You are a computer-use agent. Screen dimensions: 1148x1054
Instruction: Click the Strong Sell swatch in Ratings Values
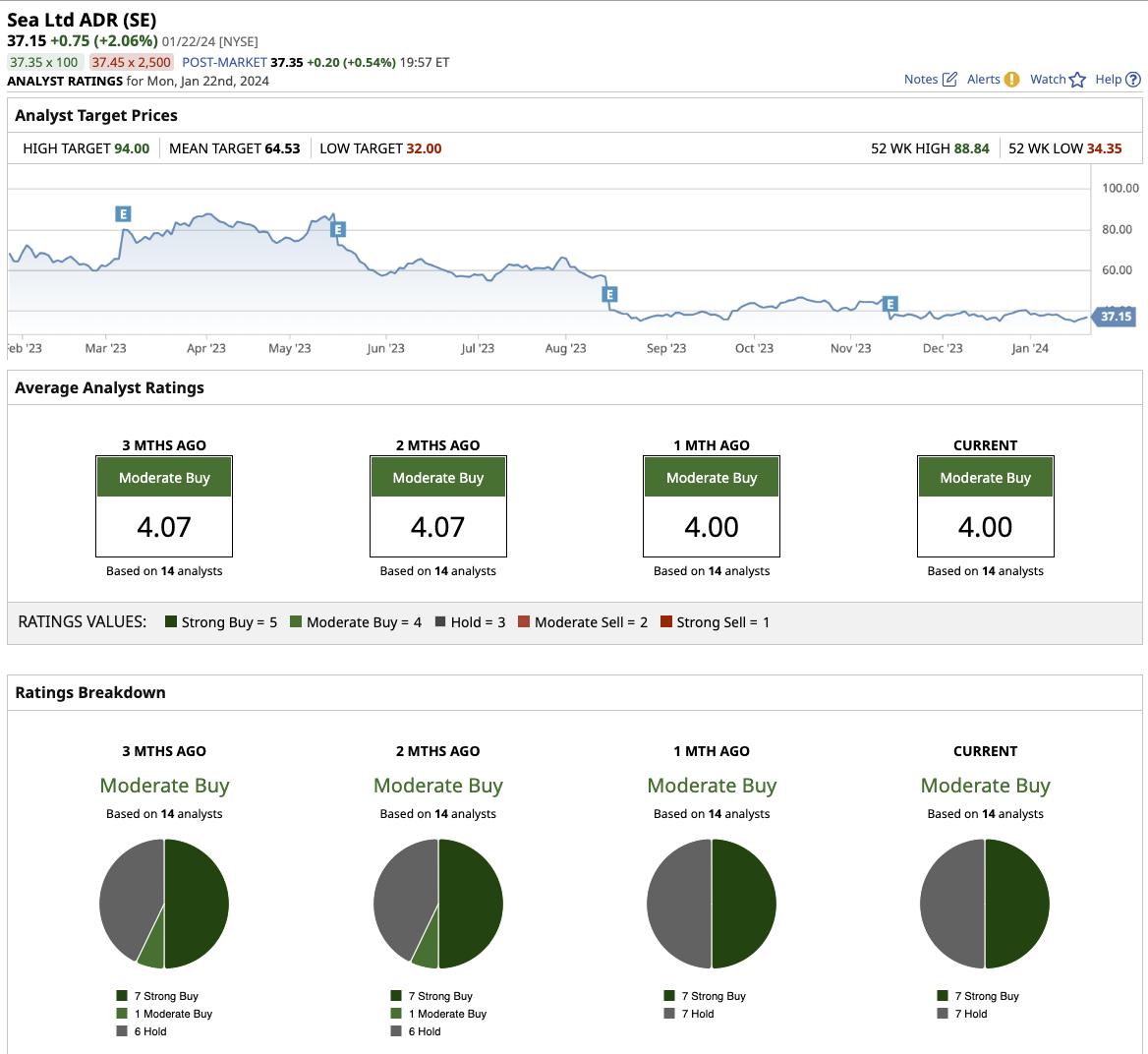tap(666, 622)
